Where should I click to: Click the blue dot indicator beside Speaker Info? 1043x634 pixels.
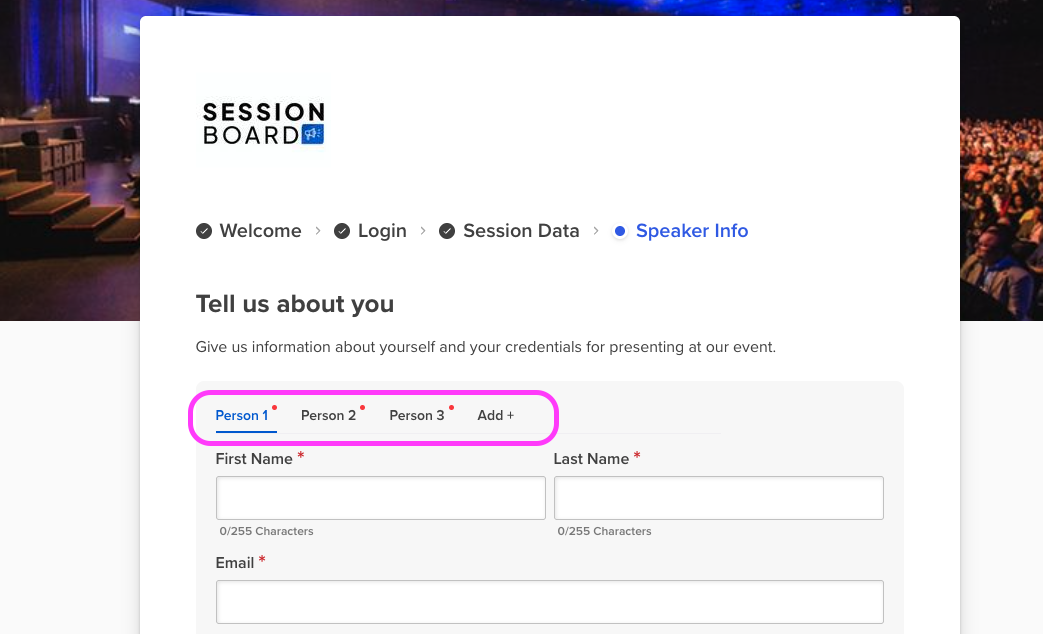(620, 230)
